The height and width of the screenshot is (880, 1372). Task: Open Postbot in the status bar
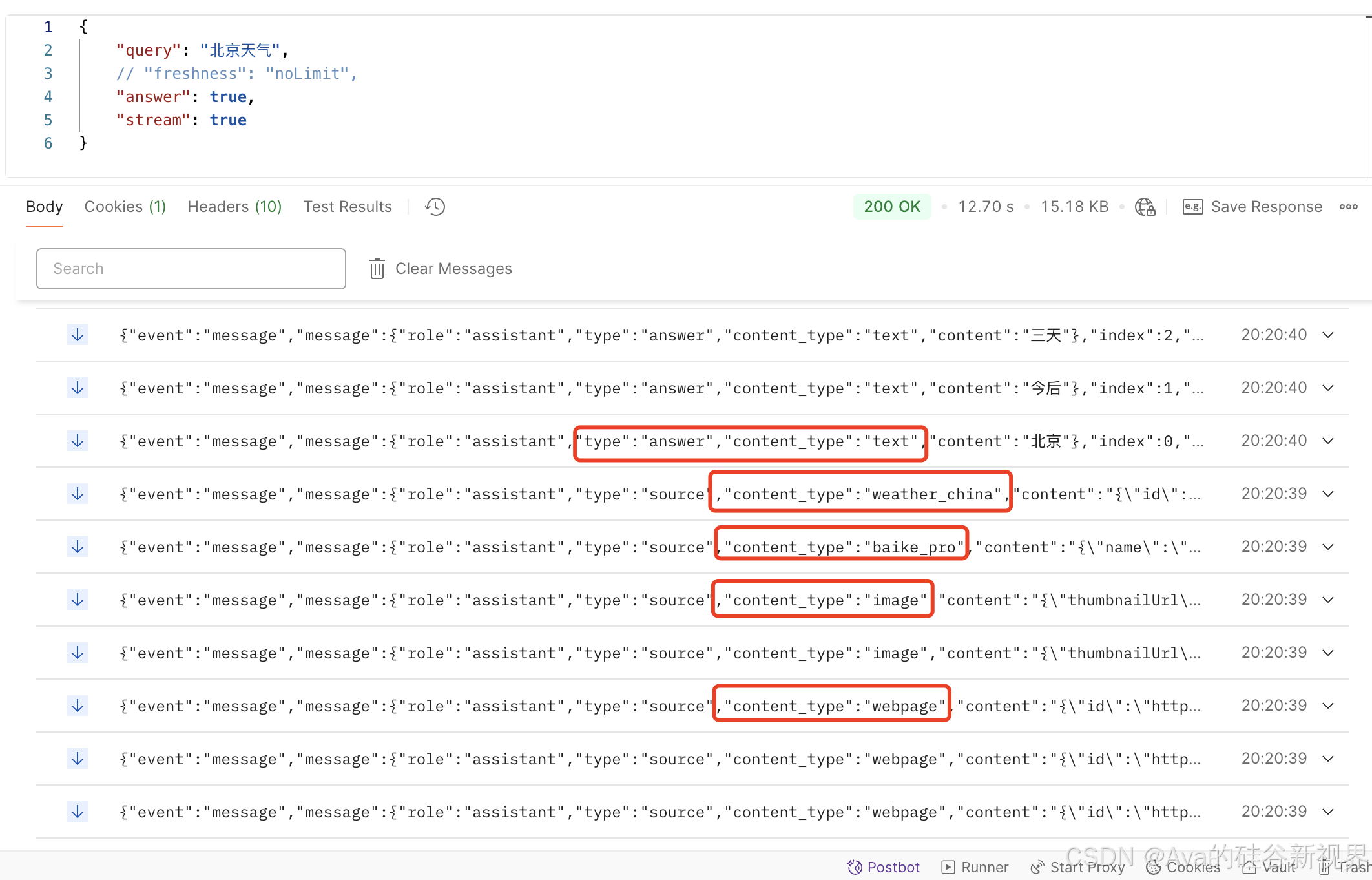(x=884, y=867)
